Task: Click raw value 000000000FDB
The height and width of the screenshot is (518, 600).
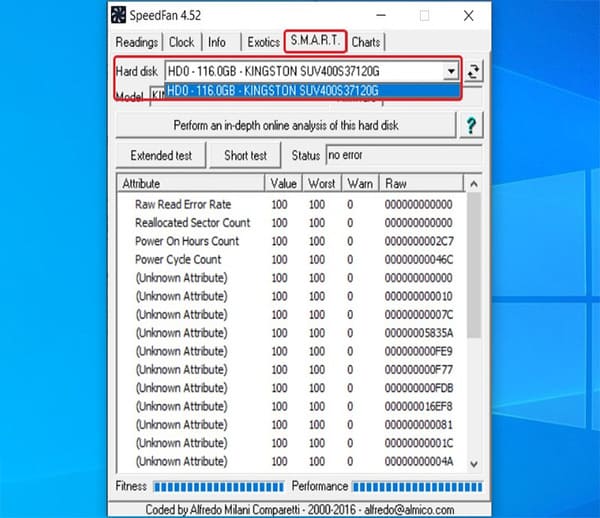Action: click(x=419, y=388)
